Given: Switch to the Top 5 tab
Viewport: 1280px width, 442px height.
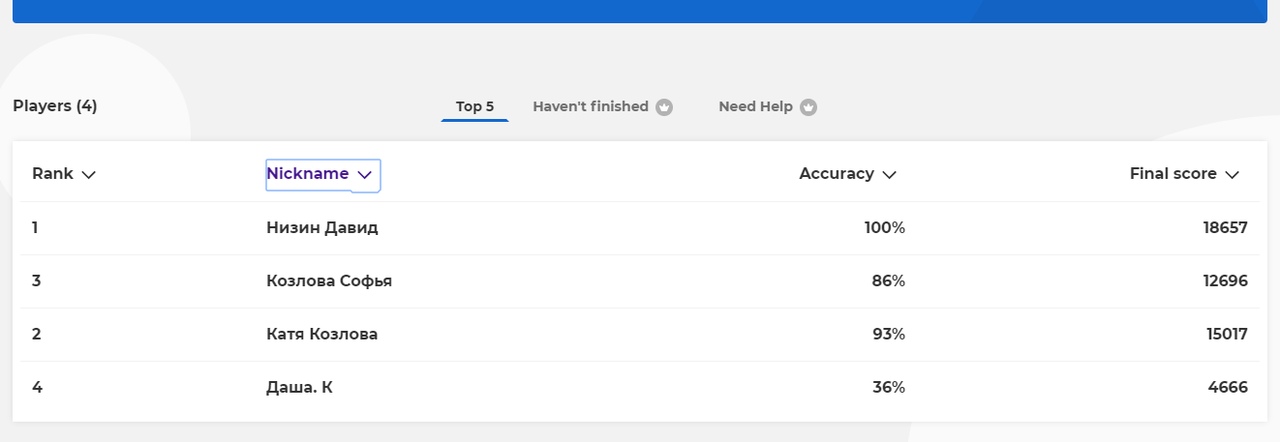Looking at the screenshot, I should point(474,107).
